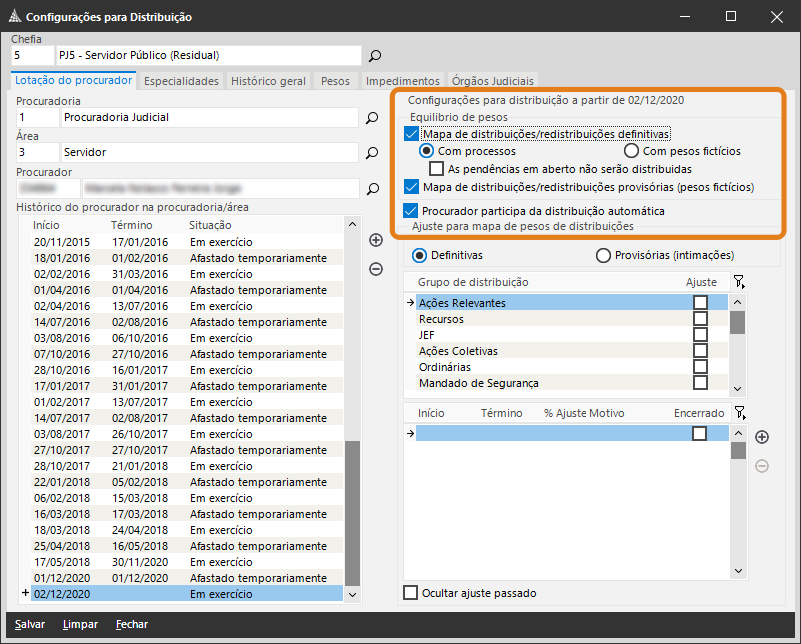Switch to the Especialidades tab

(181, 81)
